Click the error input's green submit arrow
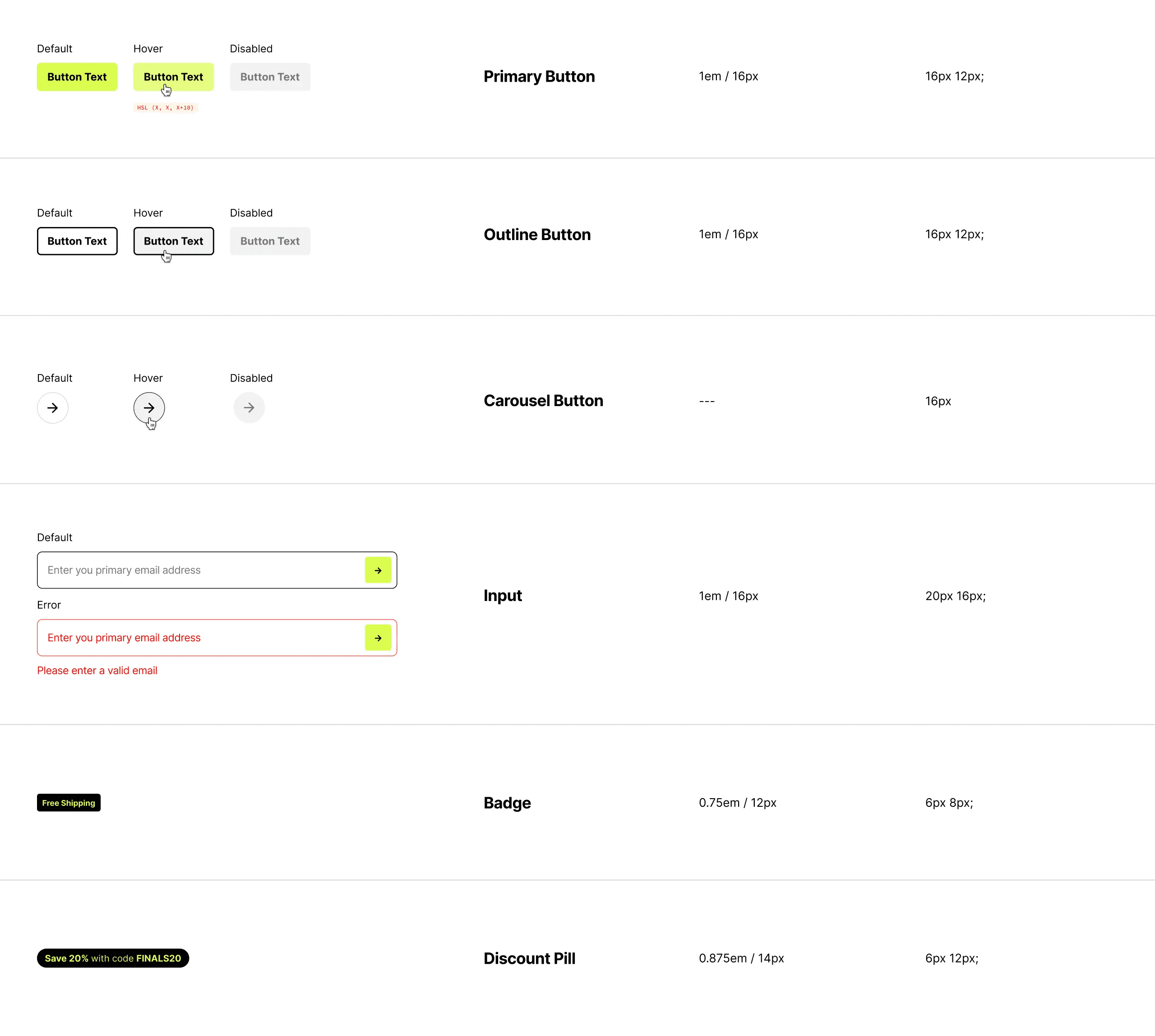 point(378,638)
